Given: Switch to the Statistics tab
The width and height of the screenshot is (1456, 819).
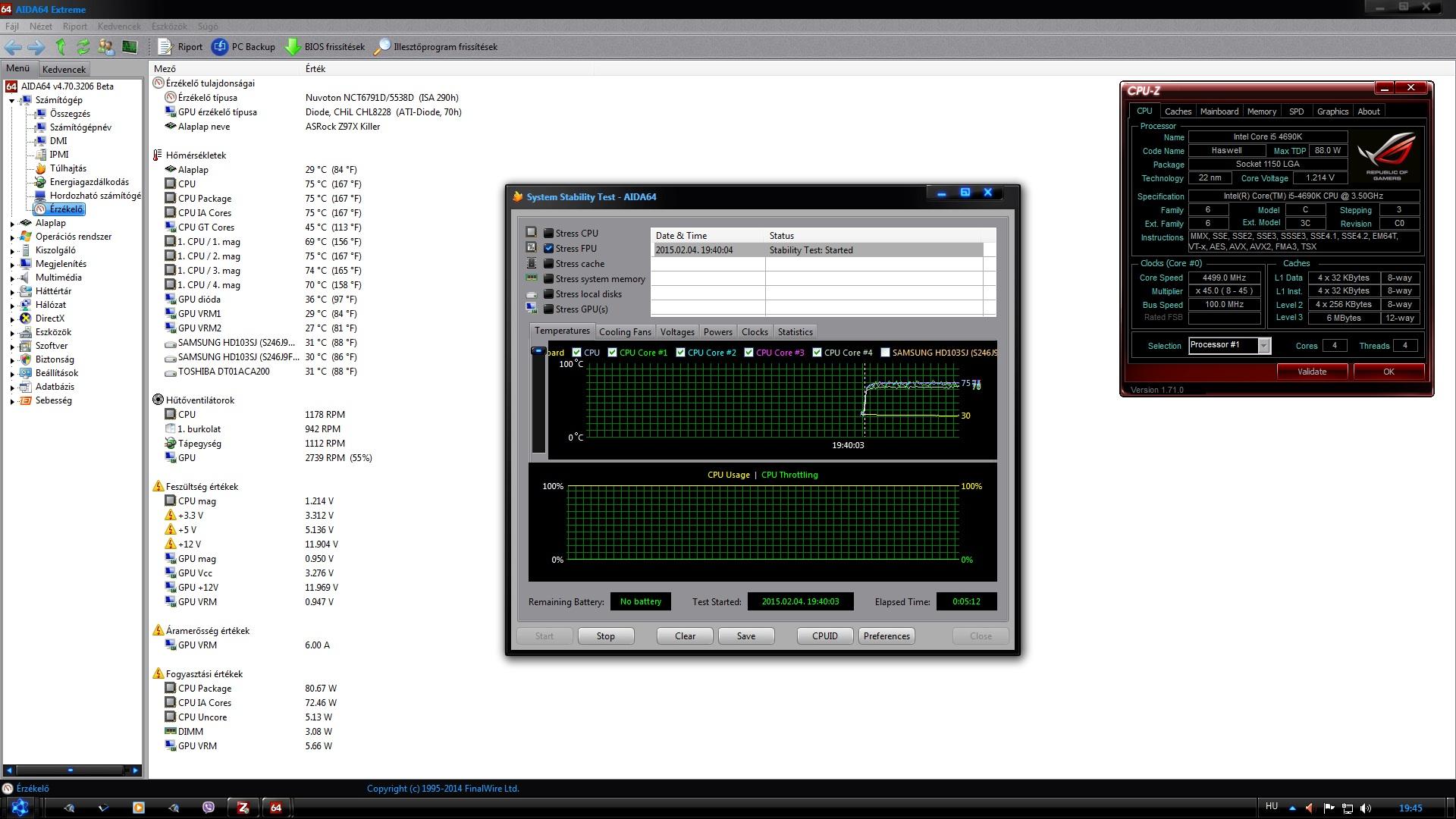Looking at the screenshot, I should click(795, 332).
